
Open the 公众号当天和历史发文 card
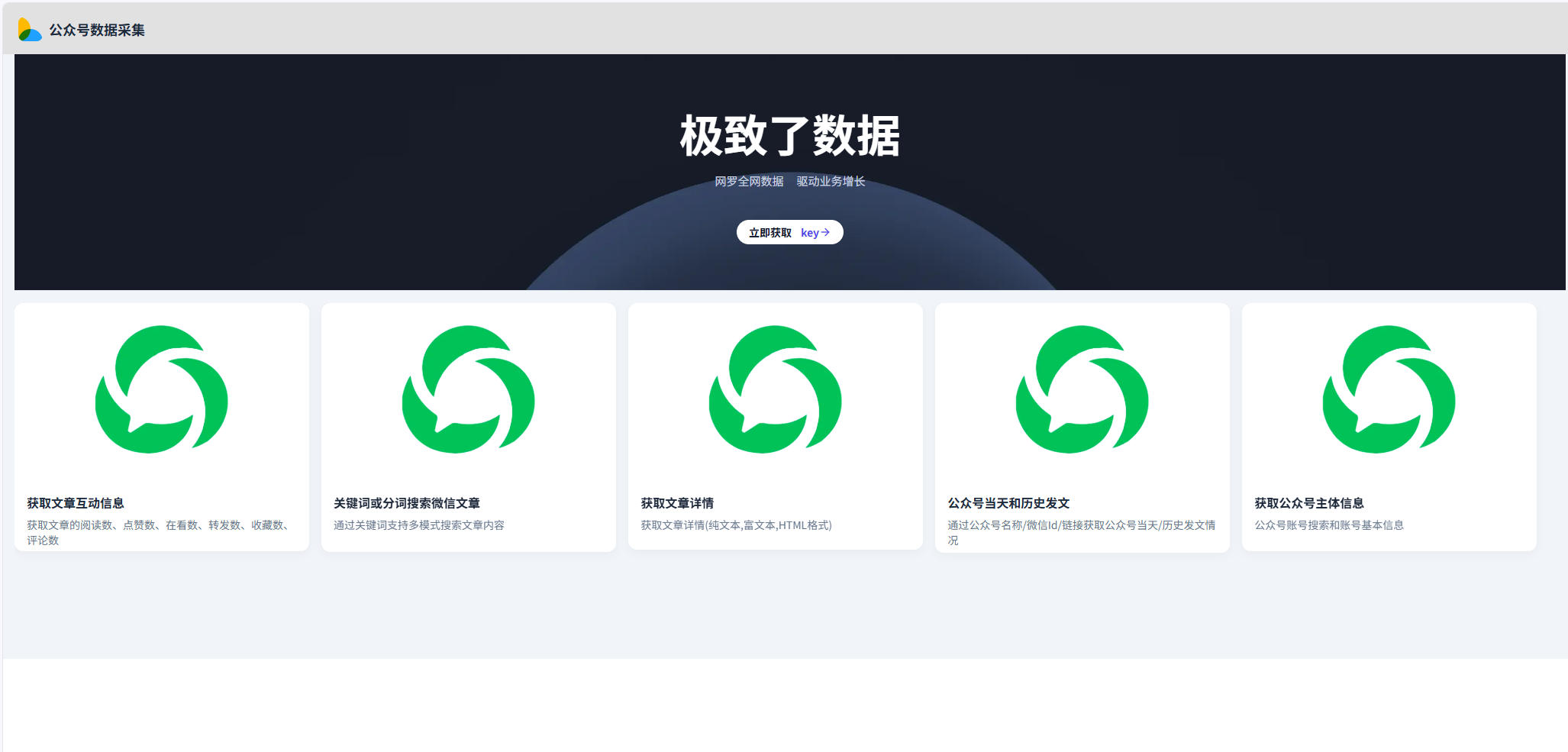click(x=1008, y=503)
